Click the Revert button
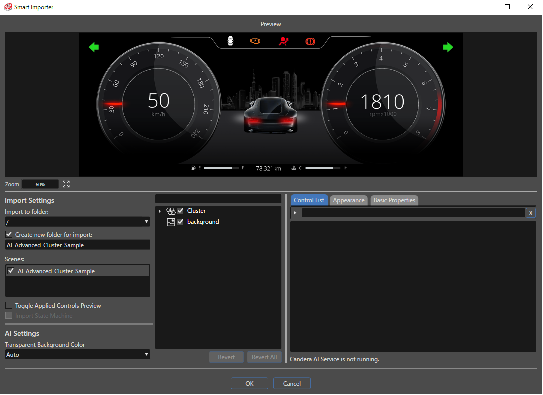The height and width of the screenshot is (395, 543). [226, 357]
